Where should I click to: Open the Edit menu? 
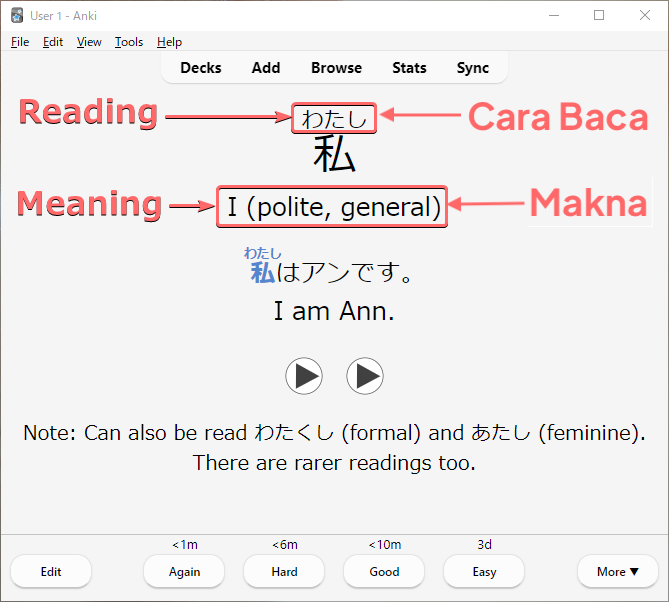(x=53, y=42)
